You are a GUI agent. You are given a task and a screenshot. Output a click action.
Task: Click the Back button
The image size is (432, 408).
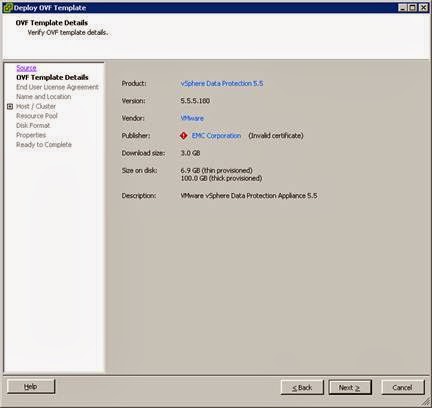pos(302,387)
